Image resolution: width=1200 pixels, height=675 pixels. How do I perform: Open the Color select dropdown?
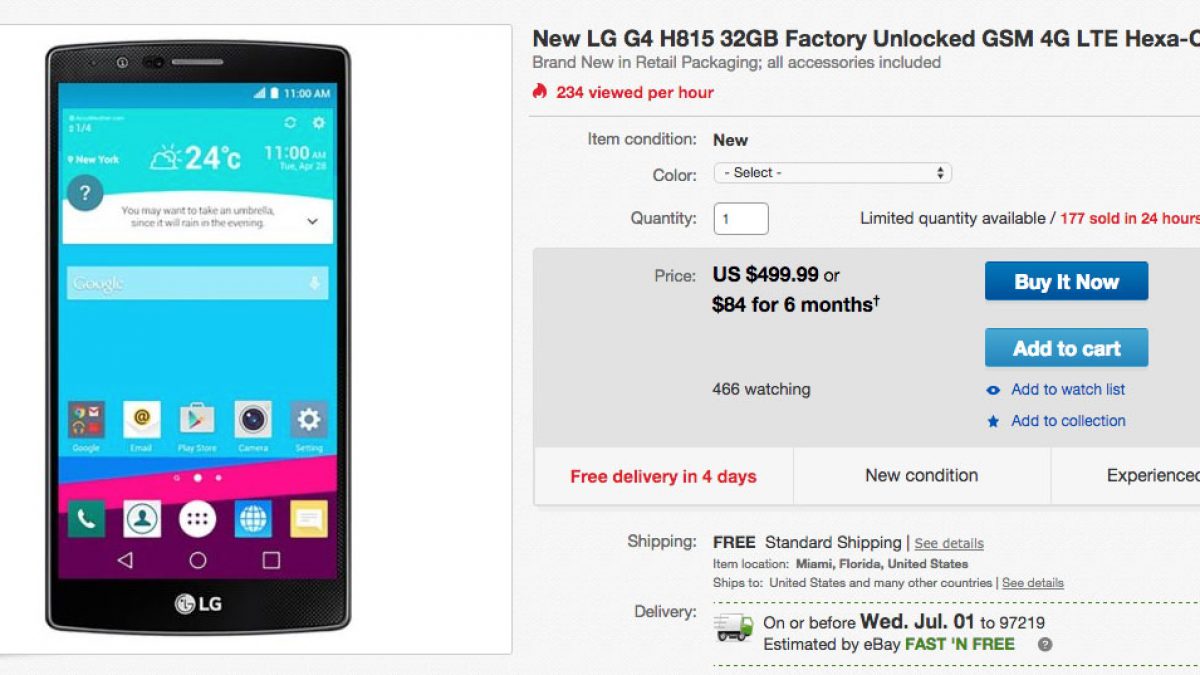832,173
